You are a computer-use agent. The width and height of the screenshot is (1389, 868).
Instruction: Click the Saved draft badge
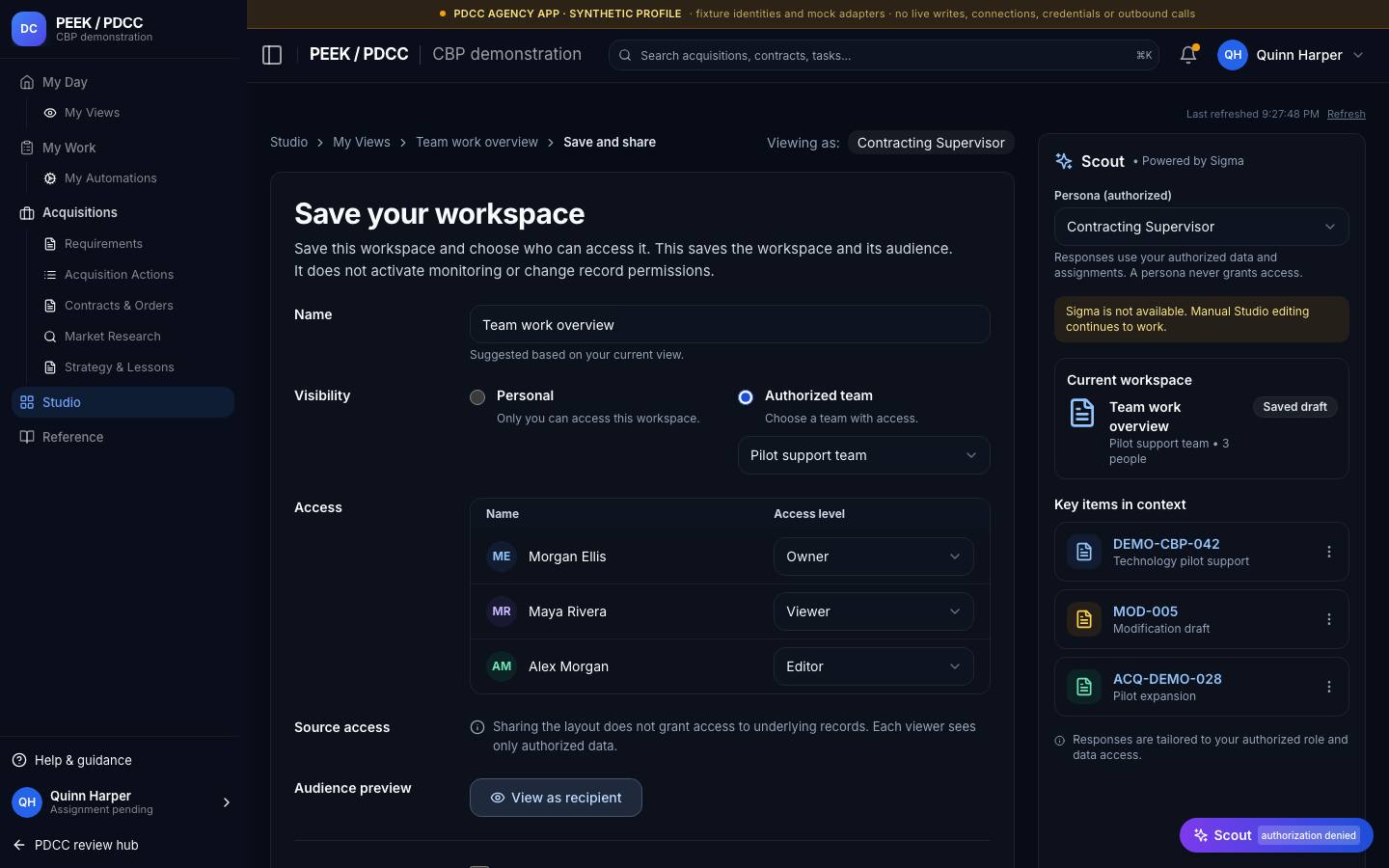tap(1294, 407)
